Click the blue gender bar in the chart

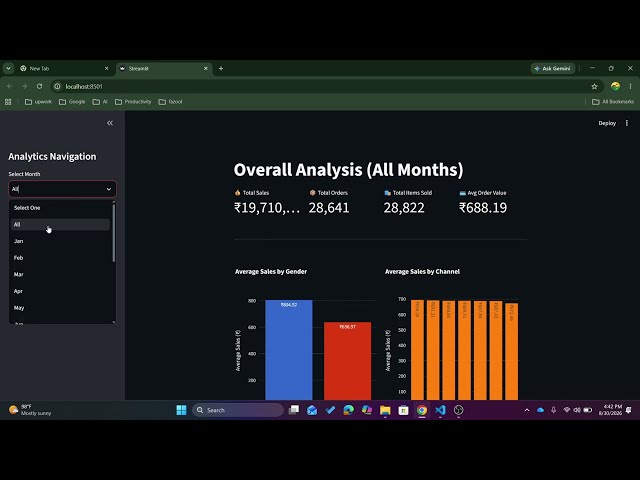coord(289,350)
